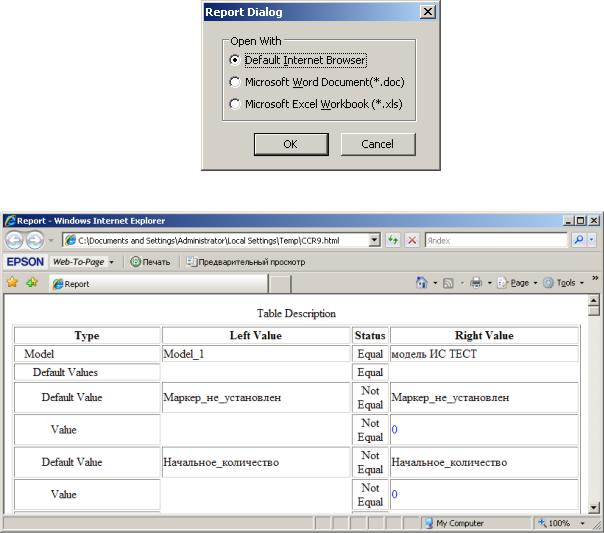Expand Print dropdown arrow
The image size is (604, 533).
click(x=490, y=283)
